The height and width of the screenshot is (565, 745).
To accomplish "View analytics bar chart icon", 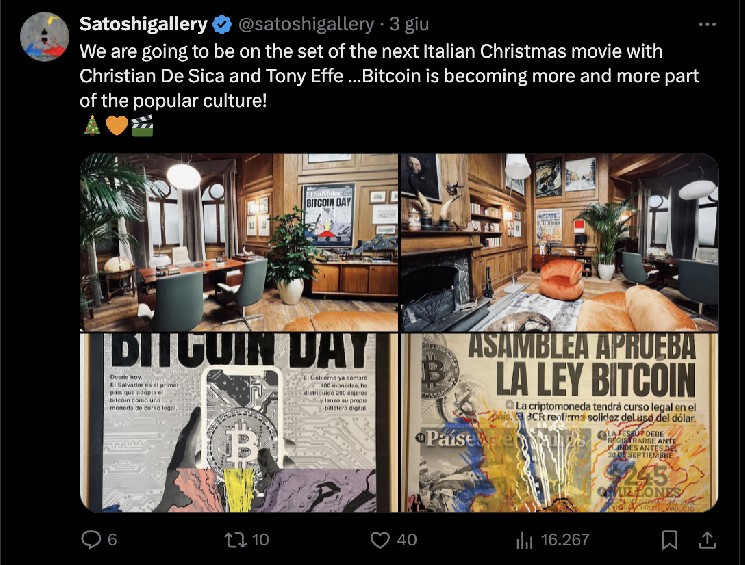I will coord(524,540).
